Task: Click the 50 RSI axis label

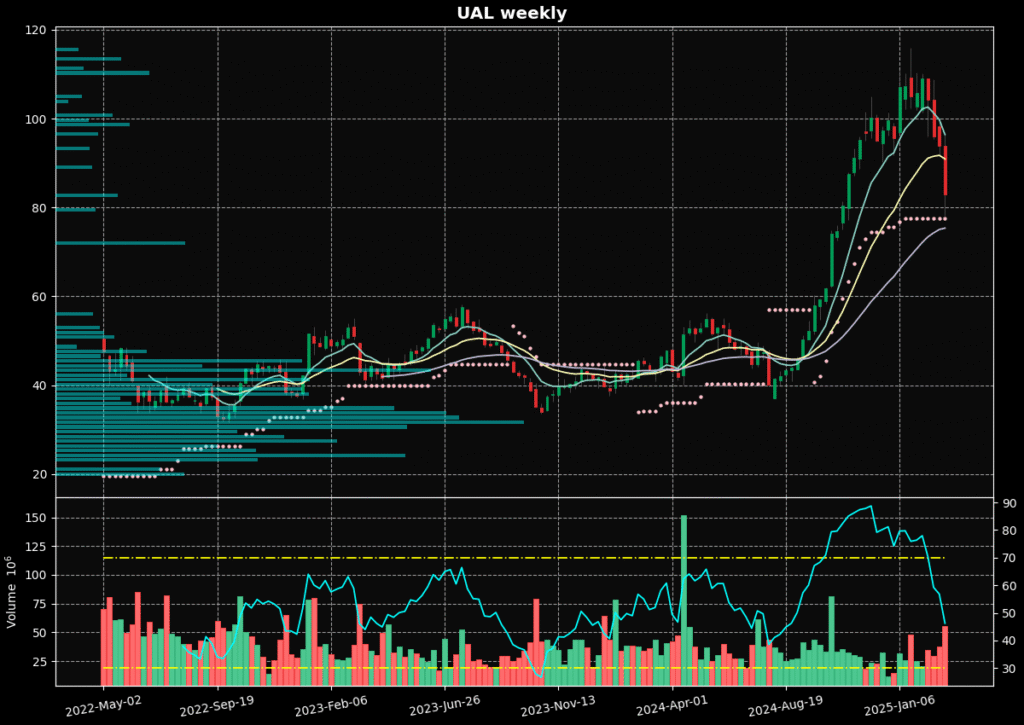Action: [x=1010, y=614]
